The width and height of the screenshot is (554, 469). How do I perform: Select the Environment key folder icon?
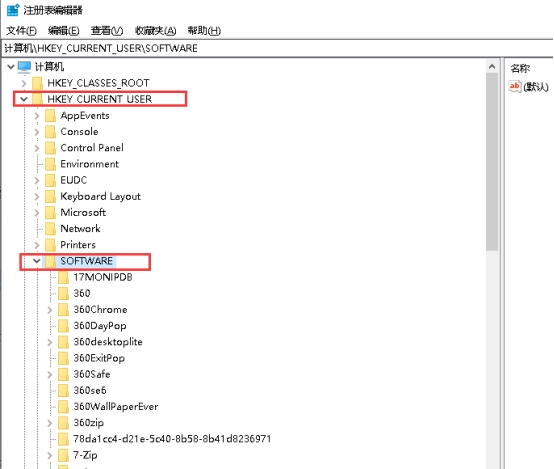click(x=50, y=164)
